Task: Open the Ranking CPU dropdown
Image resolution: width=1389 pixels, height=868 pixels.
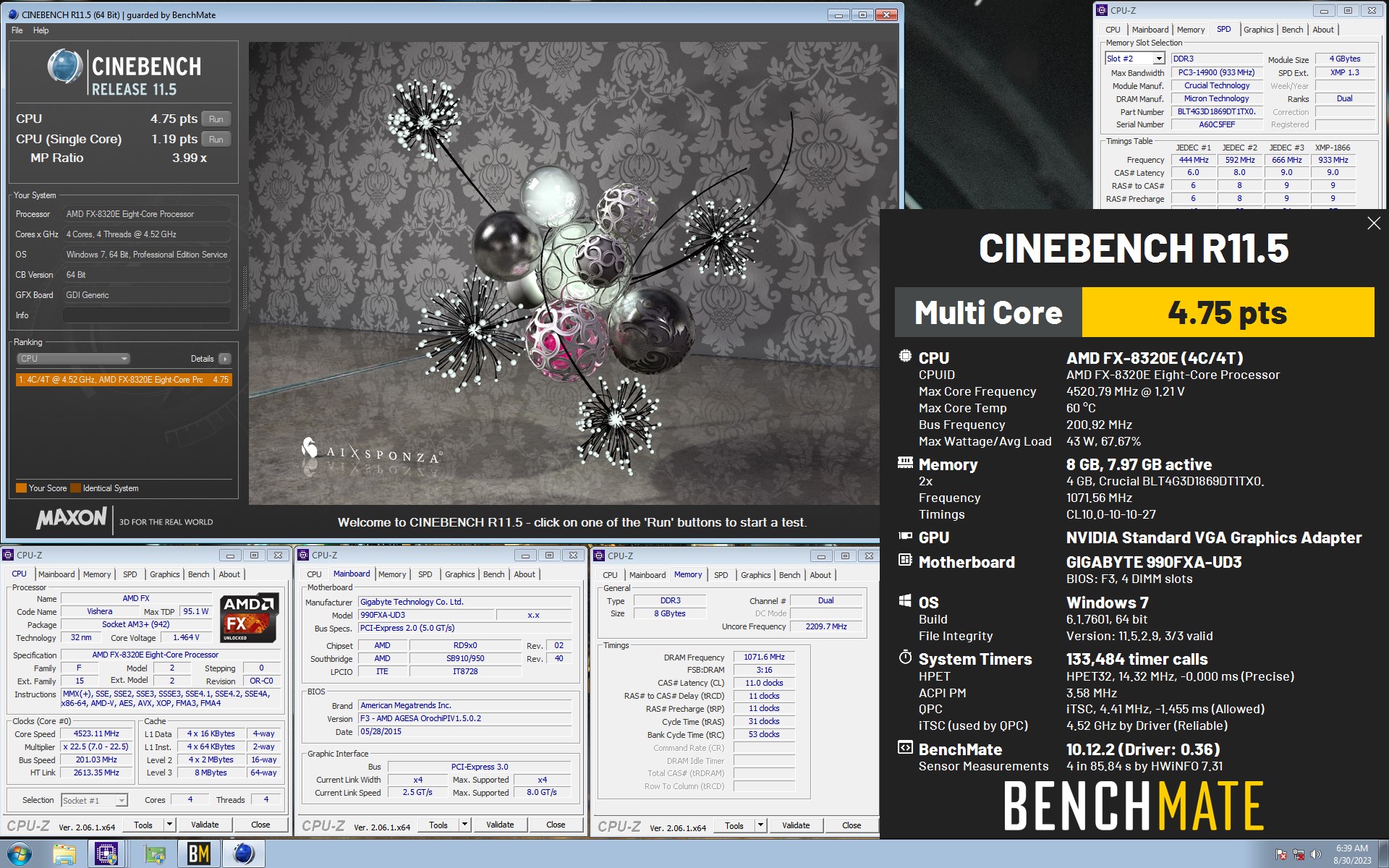Action: click(x=73, y=359)
